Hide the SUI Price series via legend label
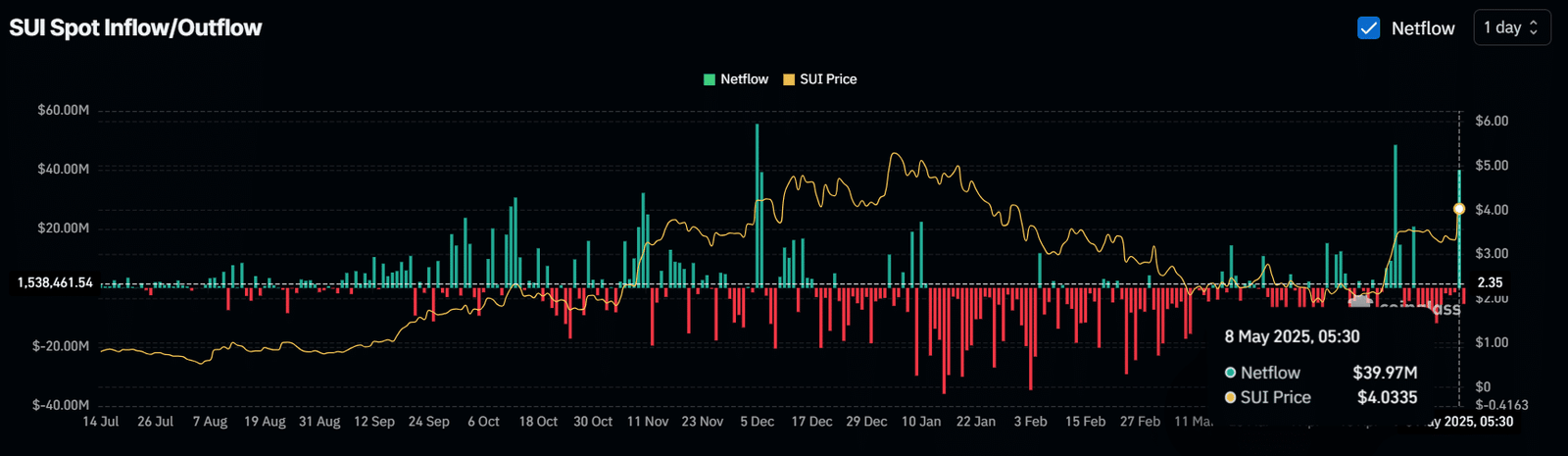Screen dimensions: 1568x456 point(828,79)
